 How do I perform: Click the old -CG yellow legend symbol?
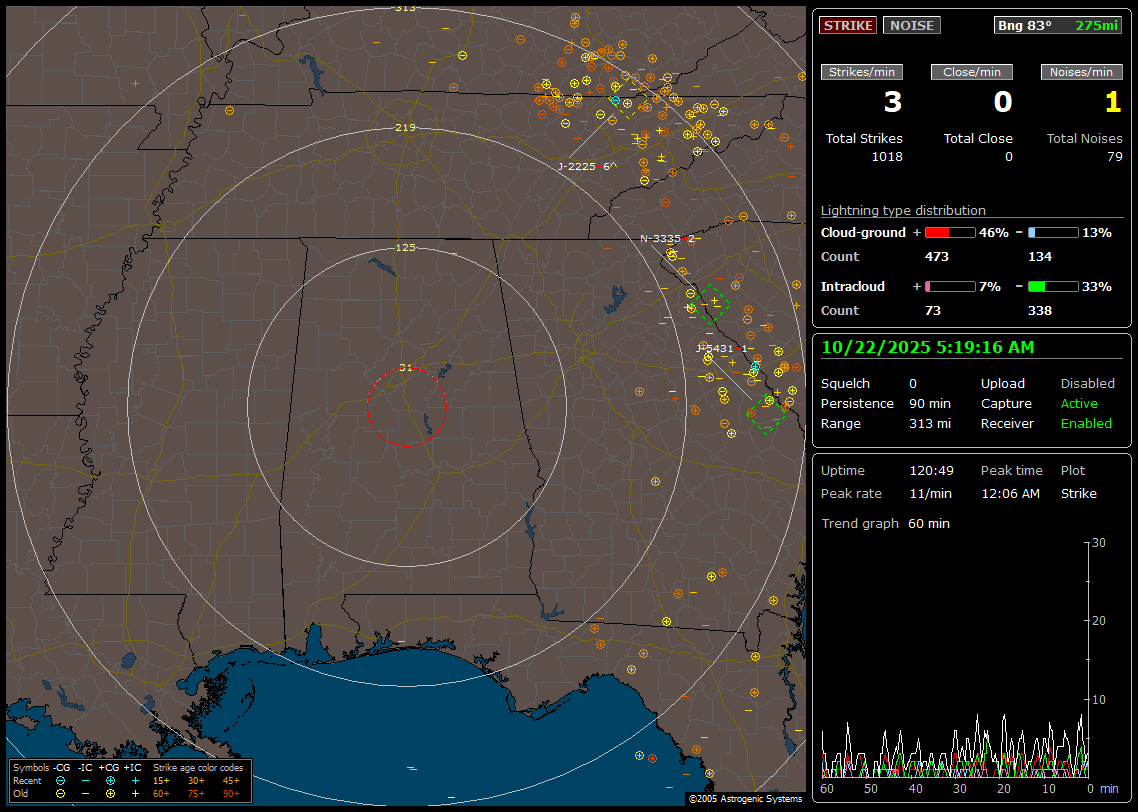coord(60,793)
